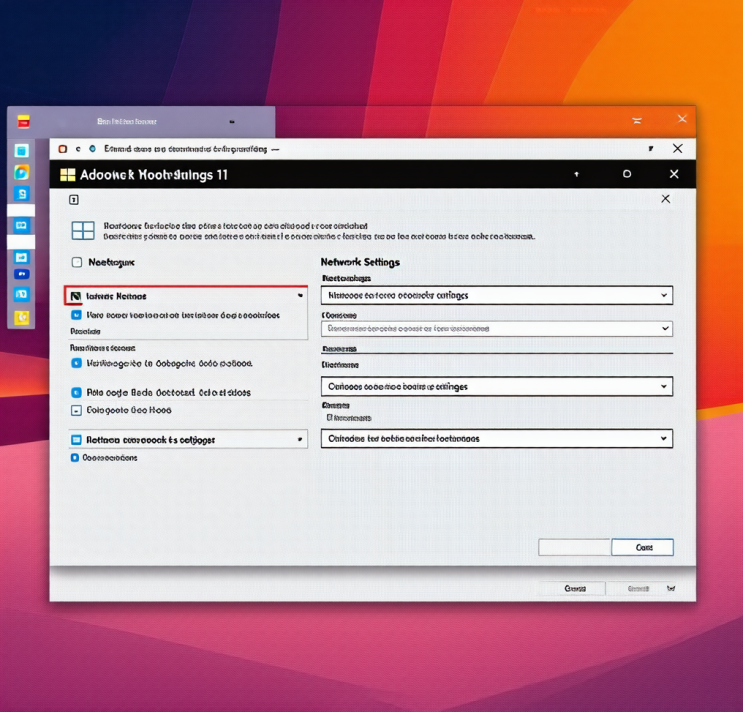Click the blue icon in the lower bordered left-pane row

click(76, 440)
